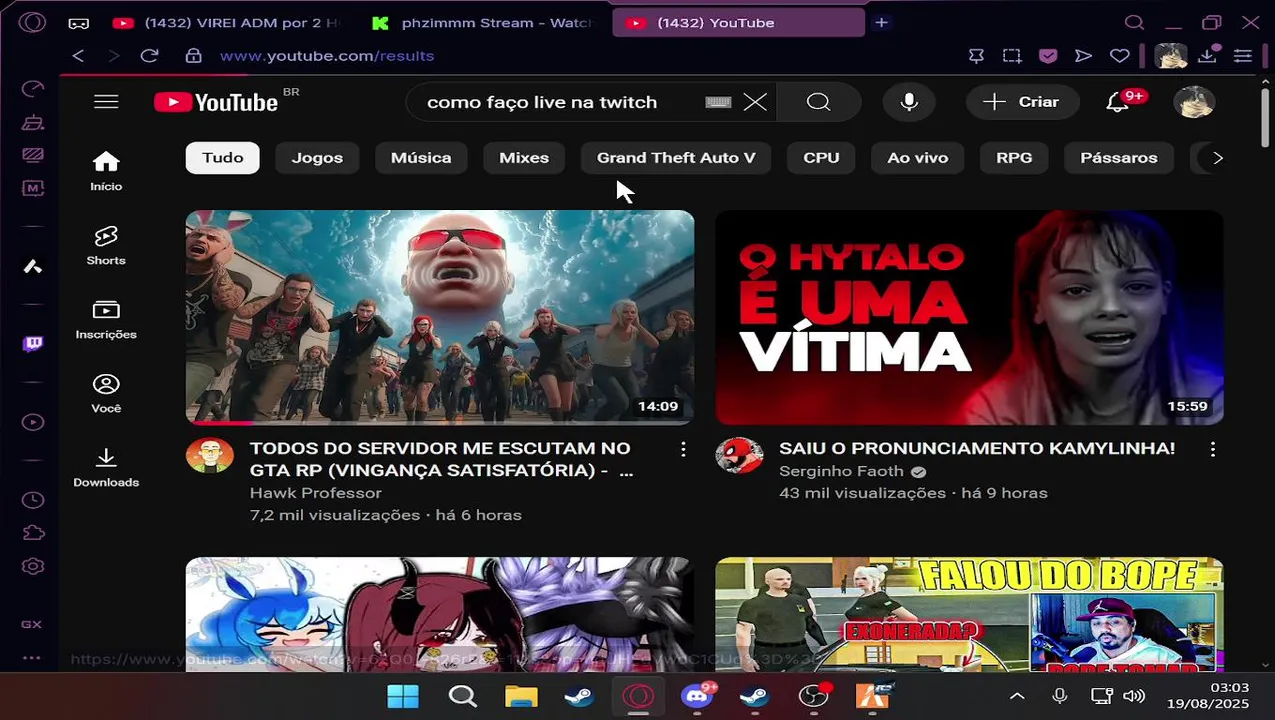
Task: Clear the YouTube search query
Action: point(755,102)
